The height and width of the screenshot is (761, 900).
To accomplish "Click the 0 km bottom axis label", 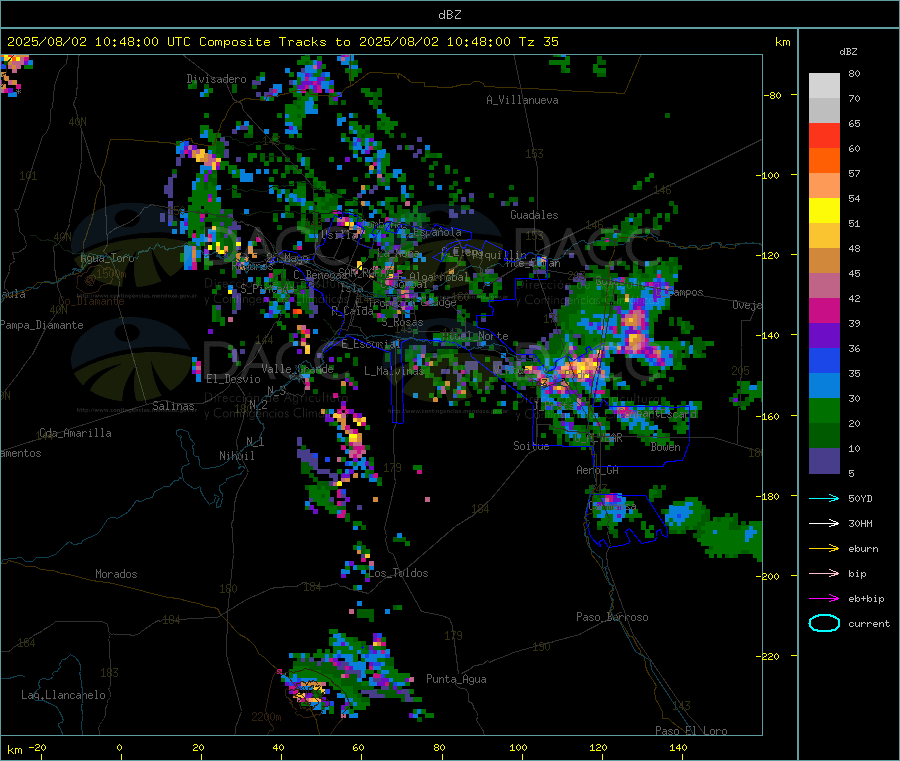I will 119,747.
